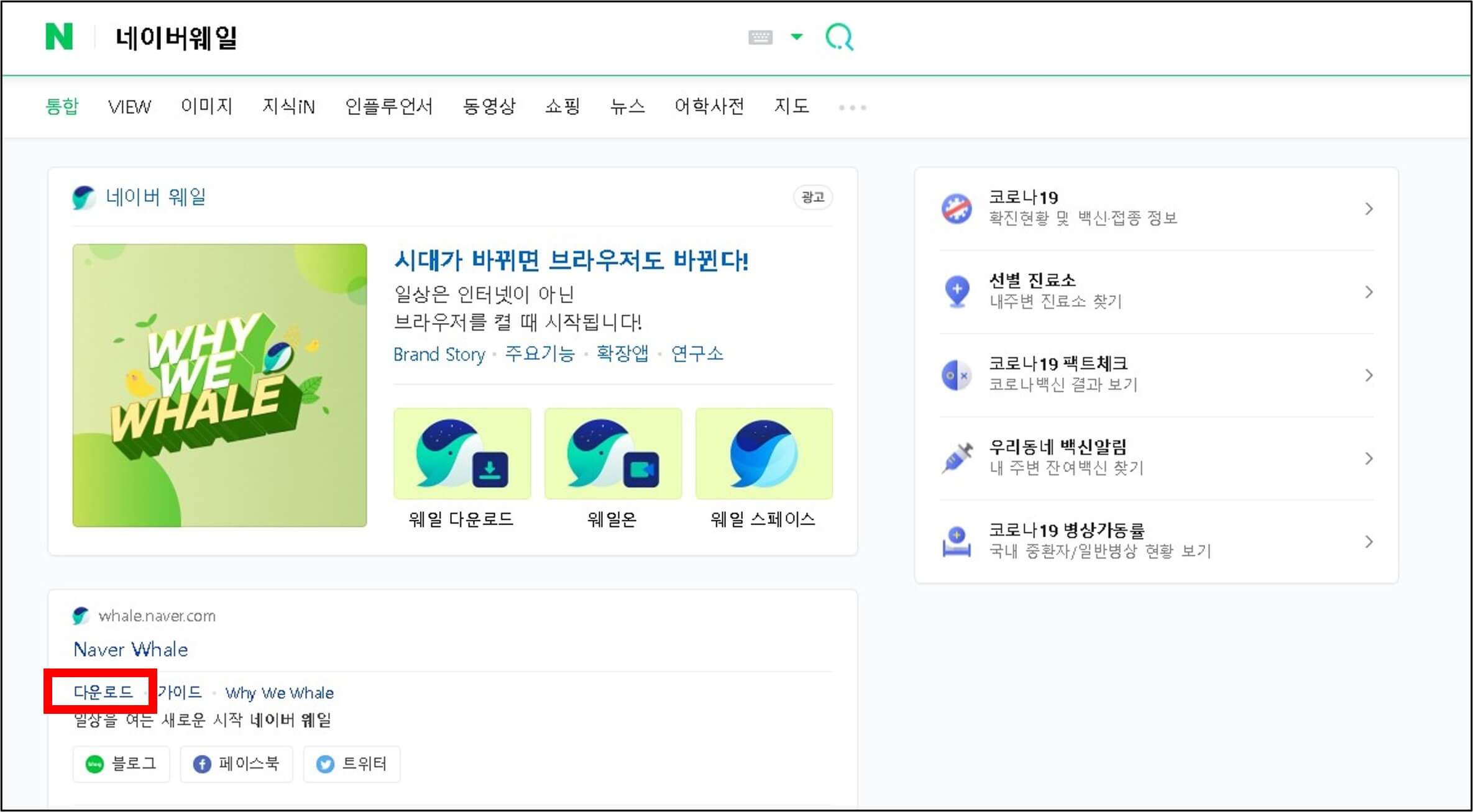The image size is (1473, 812).
Task: Select the 지도 tab
Action: point(791,106)
